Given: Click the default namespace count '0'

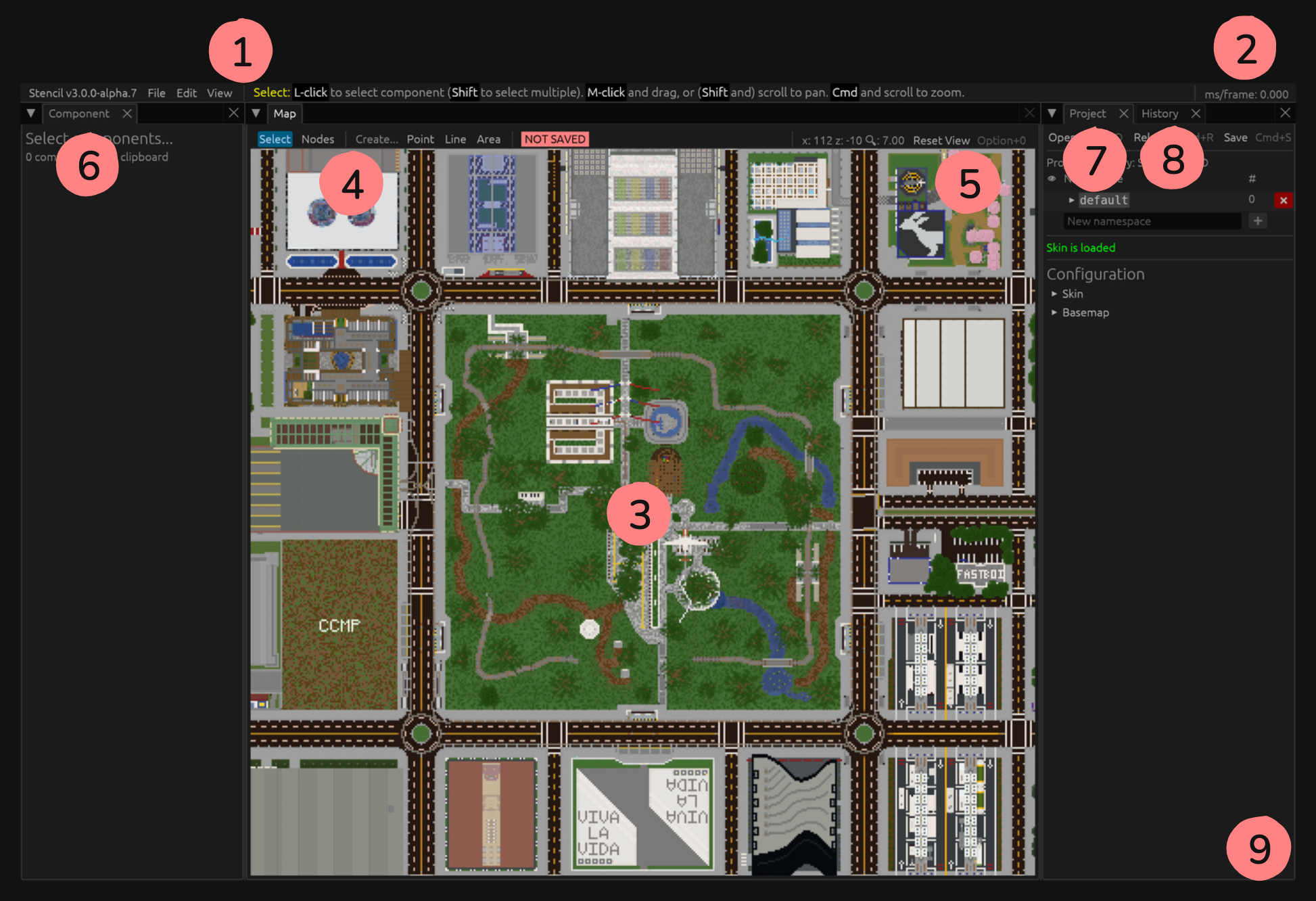Looking at the screenshot, I should click(x=1251, y=200).
